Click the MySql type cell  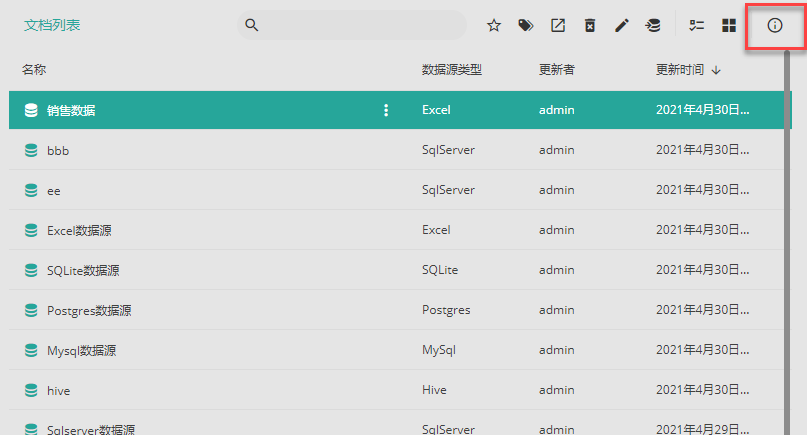439,350
